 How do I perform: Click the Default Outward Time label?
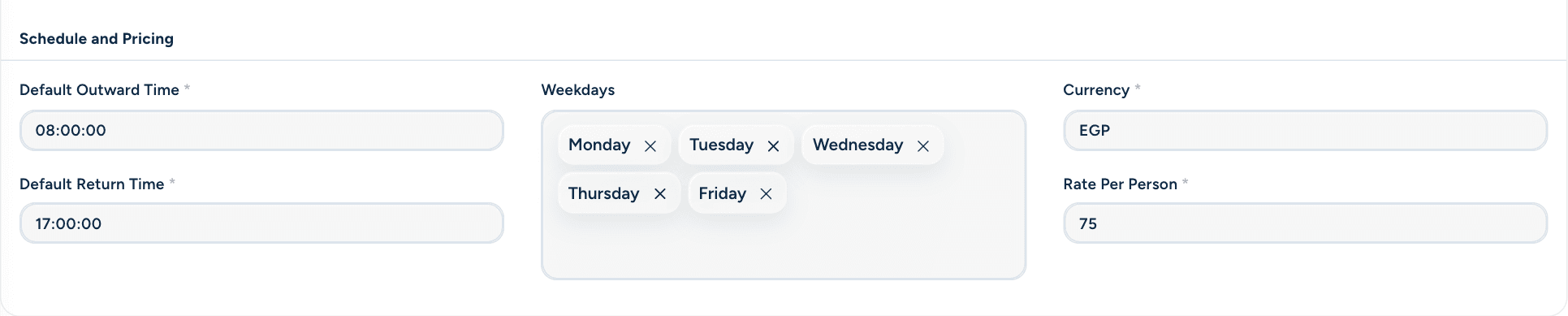click(x=99, y=90)
